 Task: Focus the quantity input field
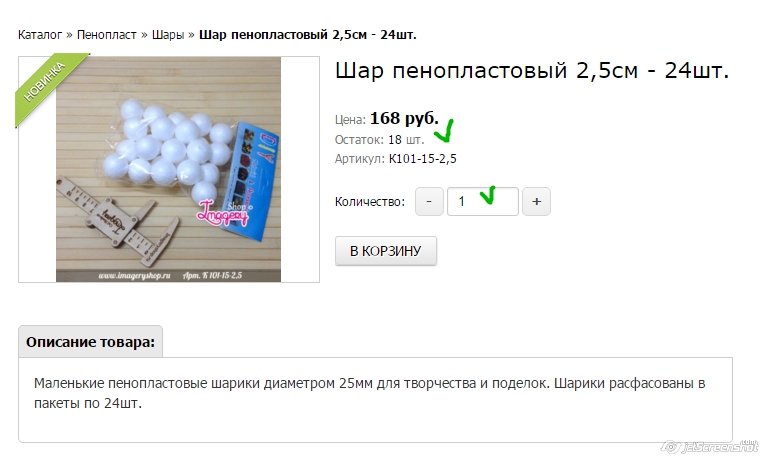[x=483, y=201]
